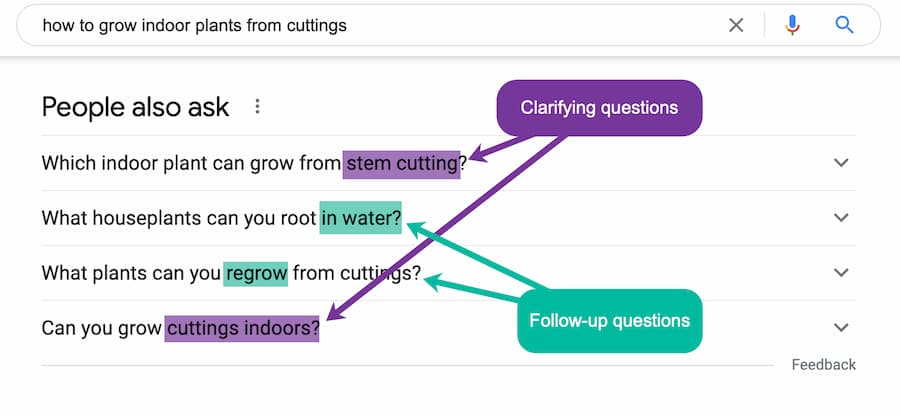
Task: Click 'What plants can you' question text
Action: click(131, 272)
